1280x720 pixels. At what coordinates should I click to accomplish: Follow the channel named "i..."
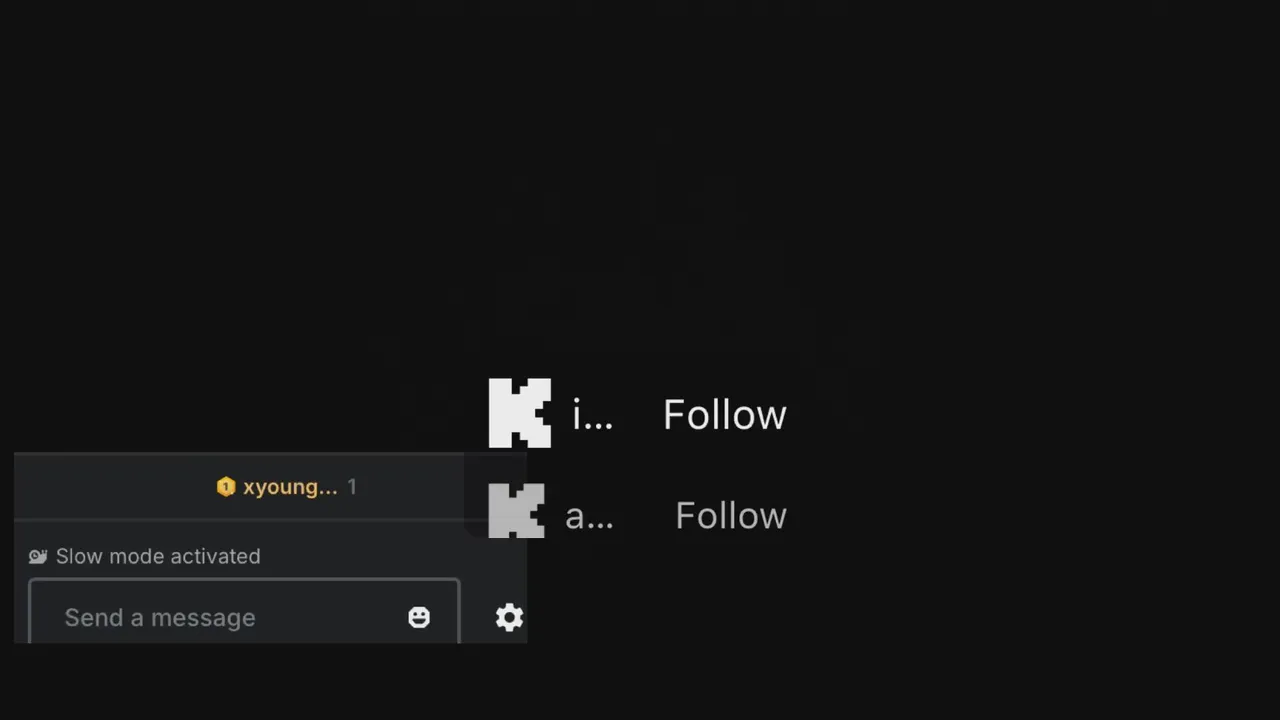click(725, 415)
